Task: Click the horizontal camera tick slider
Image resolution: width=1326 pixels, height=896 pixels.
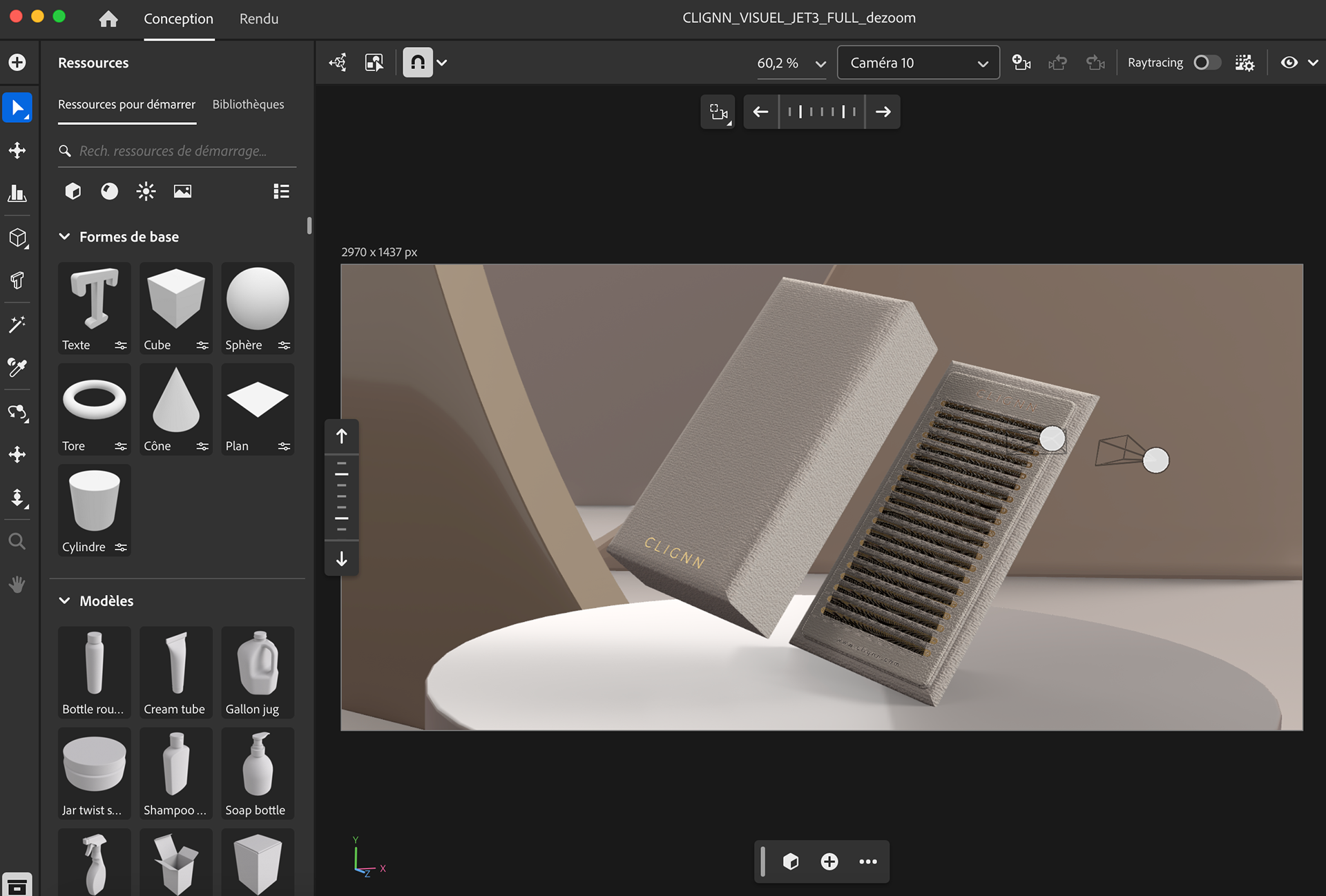Action: click(822, 112)
